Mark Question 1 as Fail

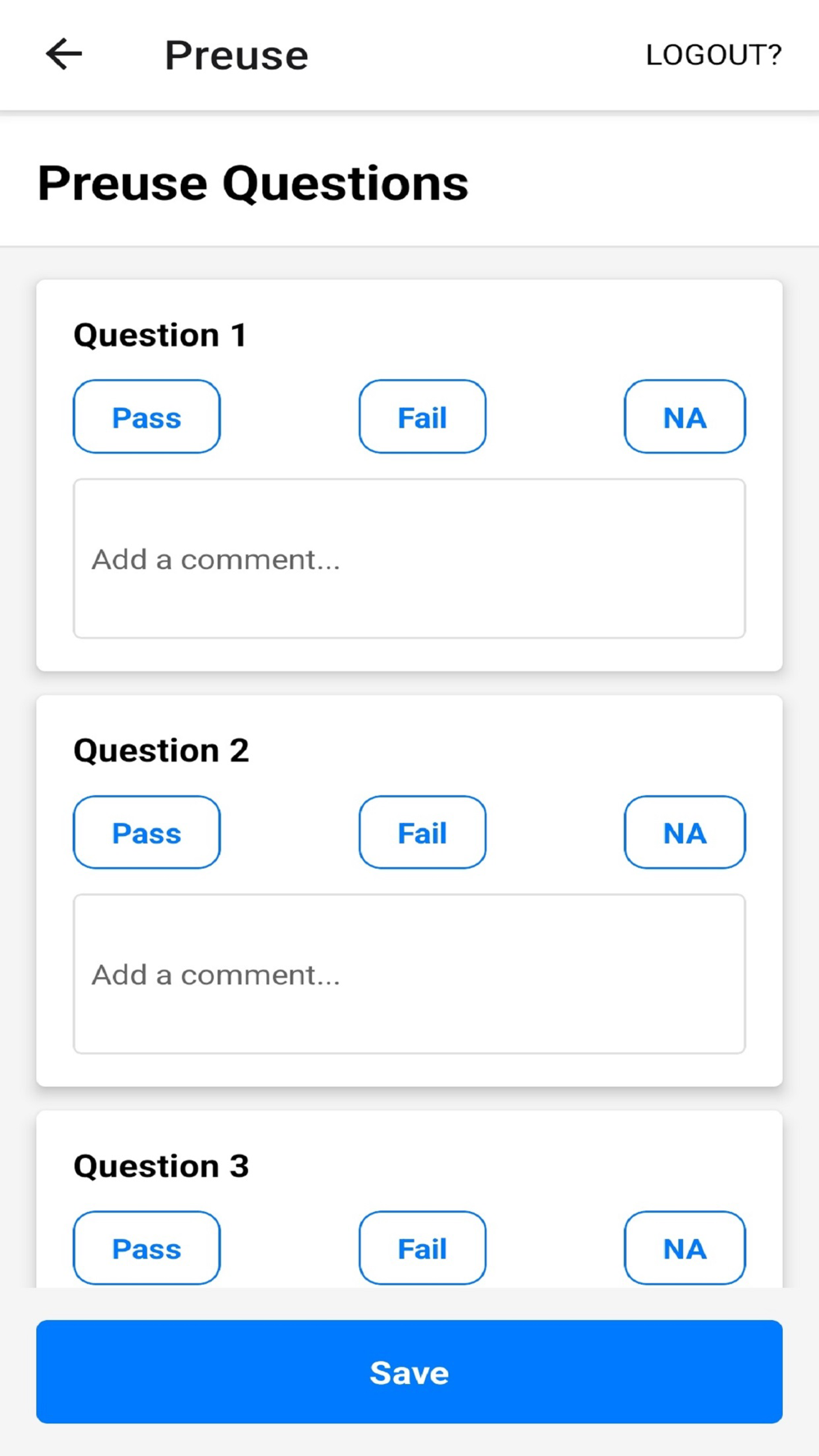point(422,417)
